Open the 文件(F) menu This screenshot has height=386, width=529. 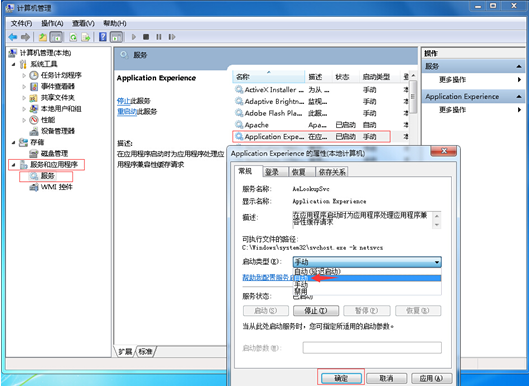click(21, 23)
